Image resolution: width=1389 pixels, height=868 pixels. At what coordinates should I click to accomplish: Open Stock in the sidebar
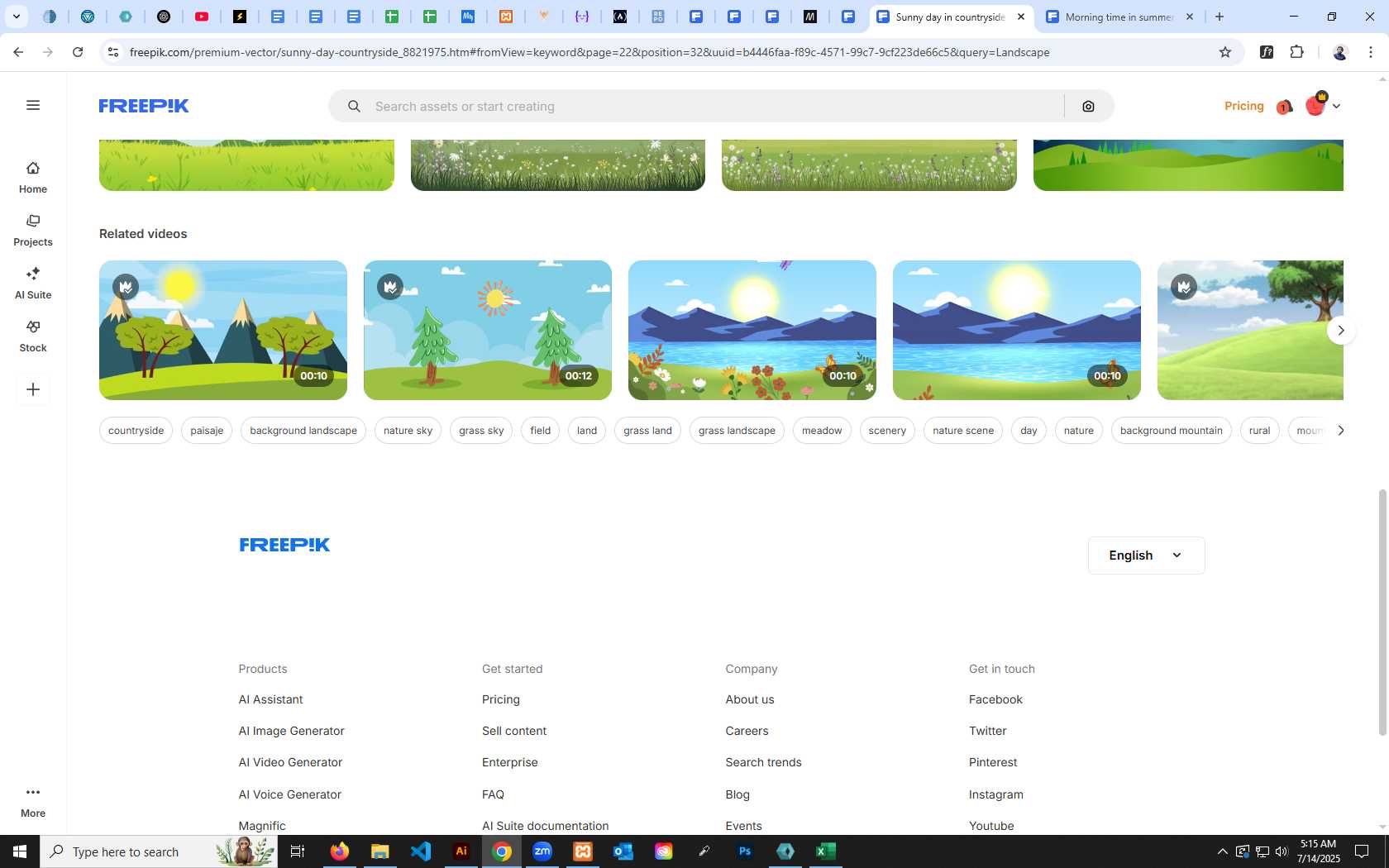pos(33,336)
